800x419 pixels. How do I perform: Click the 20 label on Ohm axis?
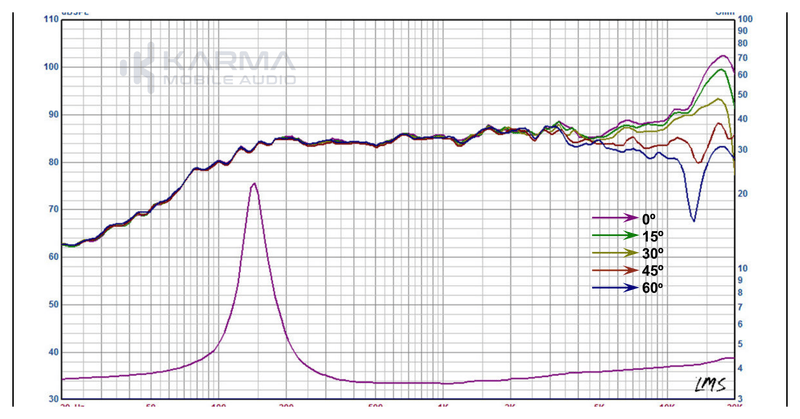[743, 193]
